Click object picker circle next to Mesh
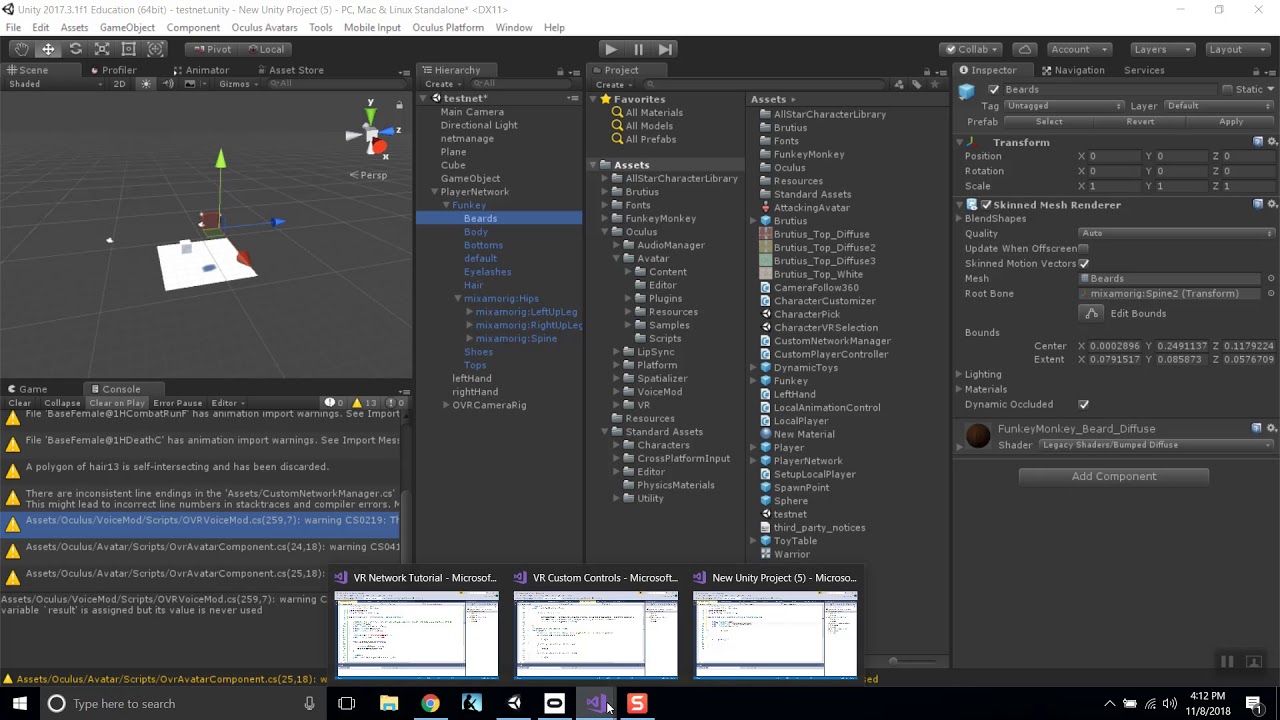This screenshot has width=1280, height=720. point(1271,279)
